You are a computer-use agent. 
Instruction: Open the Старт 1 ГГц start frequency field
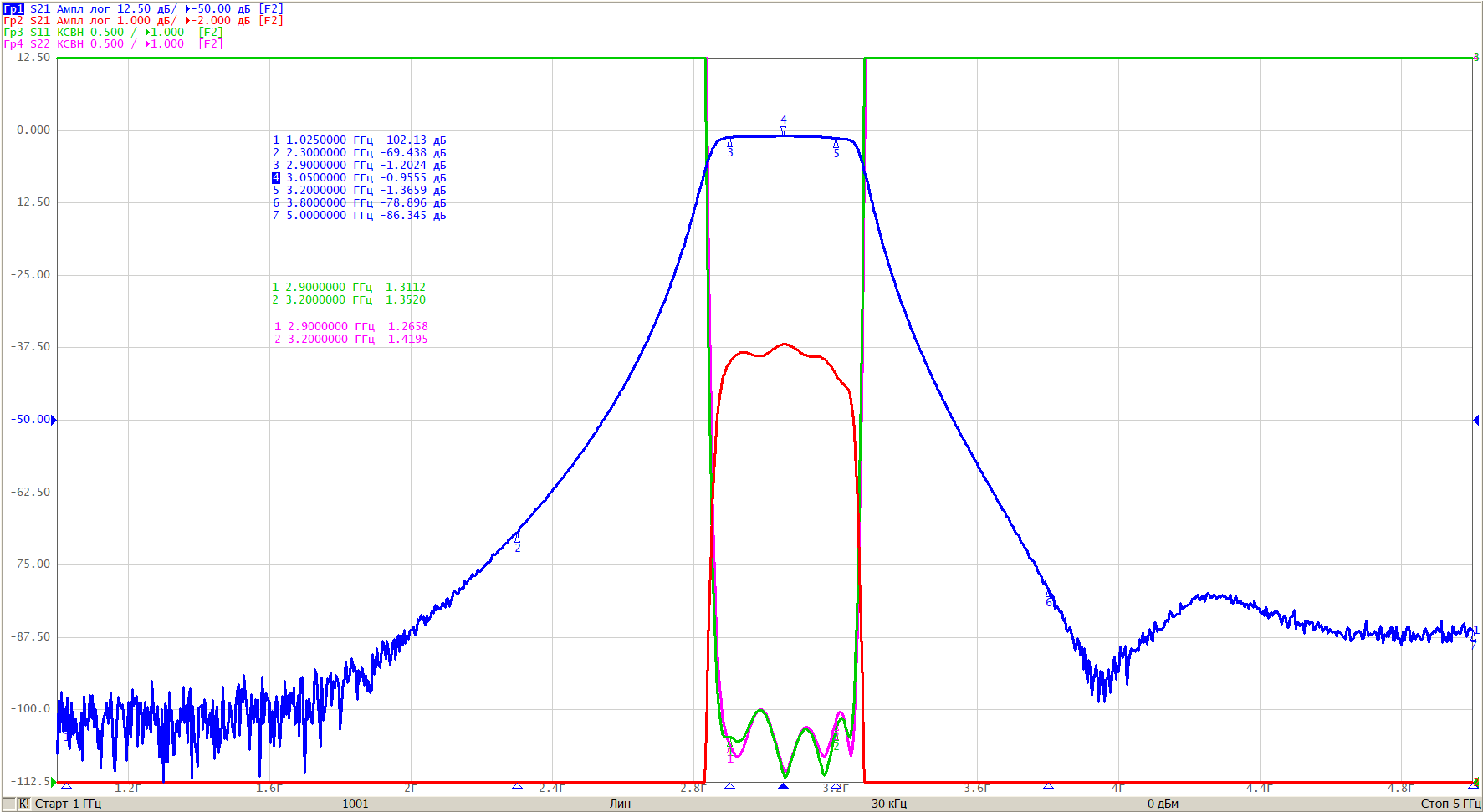[68, 804]
